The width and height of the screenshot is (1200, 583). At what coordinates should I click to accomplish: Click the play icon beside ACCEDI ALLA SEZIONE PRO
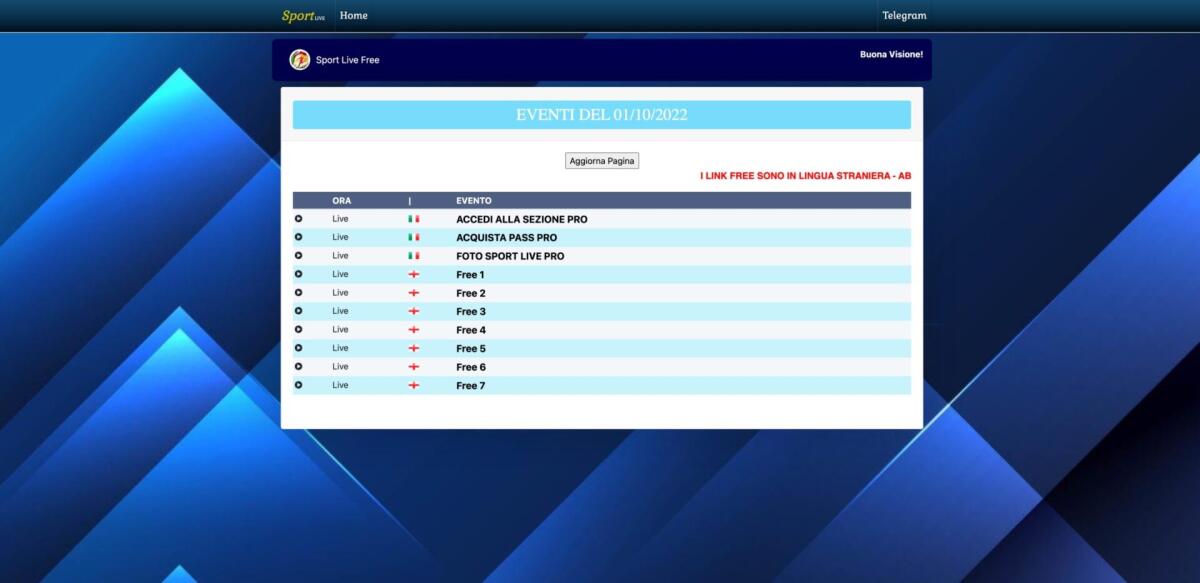pyautogui.click(x=297, y=218)
